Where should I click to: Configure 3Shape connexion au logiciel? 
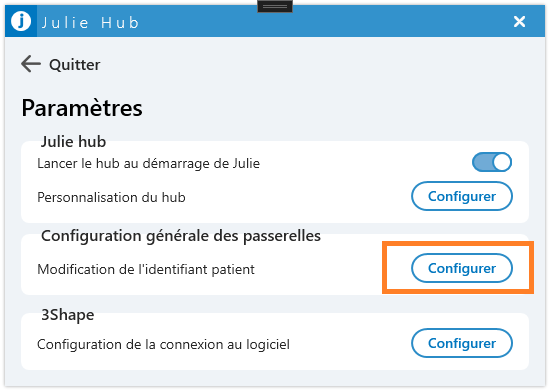coord(462,343)
